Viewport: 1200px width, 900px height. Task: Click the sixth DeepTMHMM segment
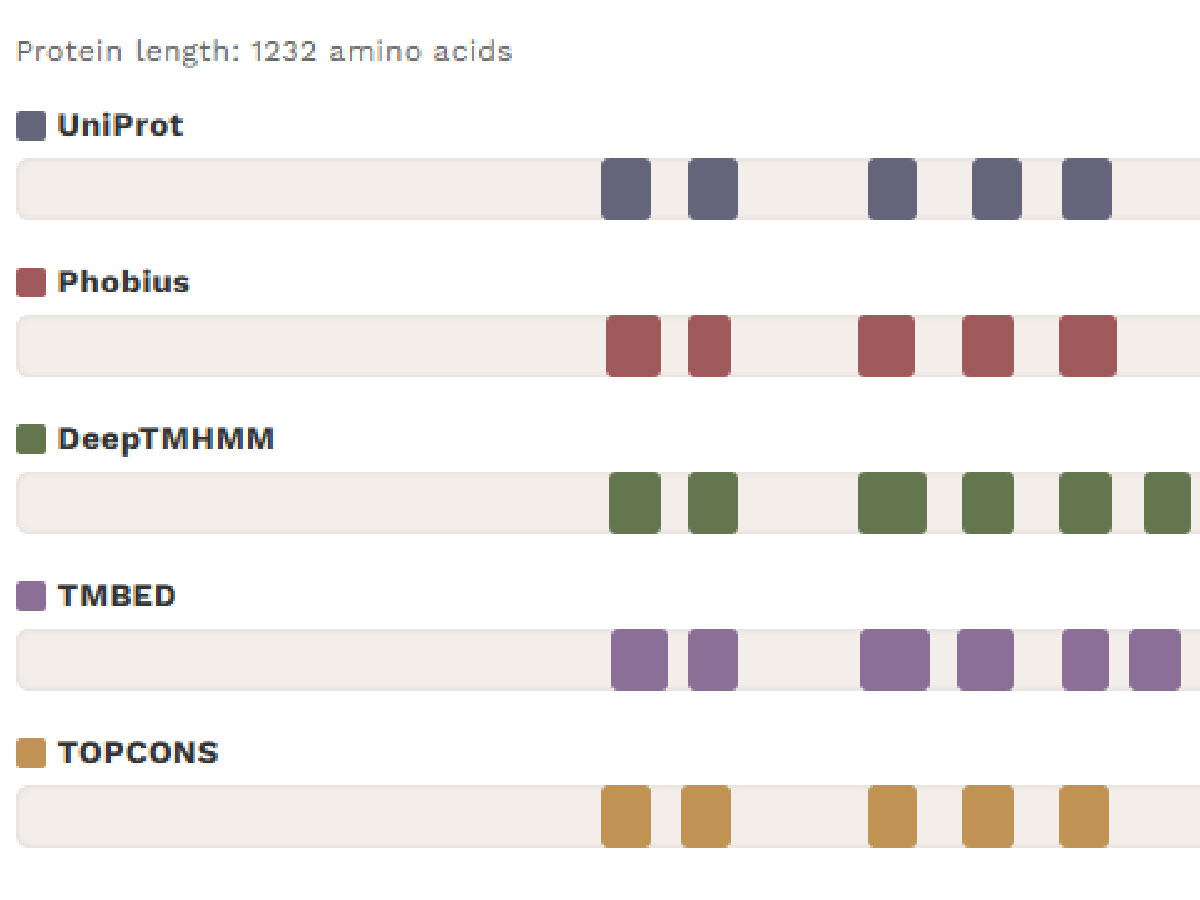pyautogui.click(x=1167, y=503)
